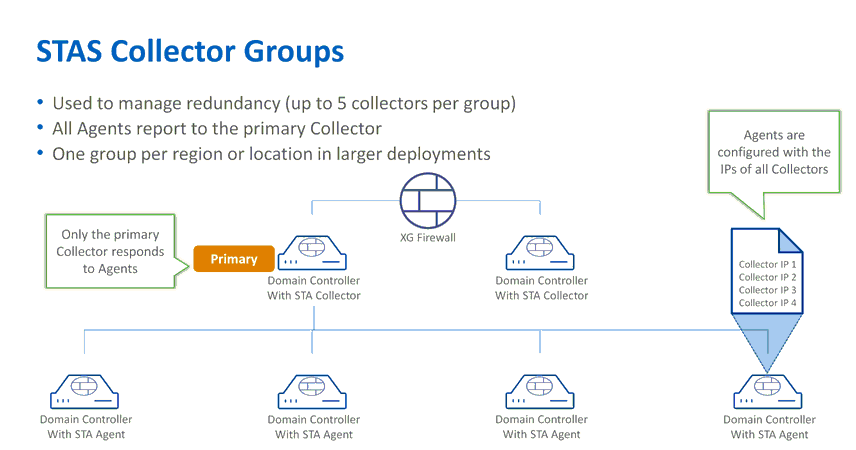
Task: Click 'All Agents report to the primary Collector' text
Action: tap(217, 128)
